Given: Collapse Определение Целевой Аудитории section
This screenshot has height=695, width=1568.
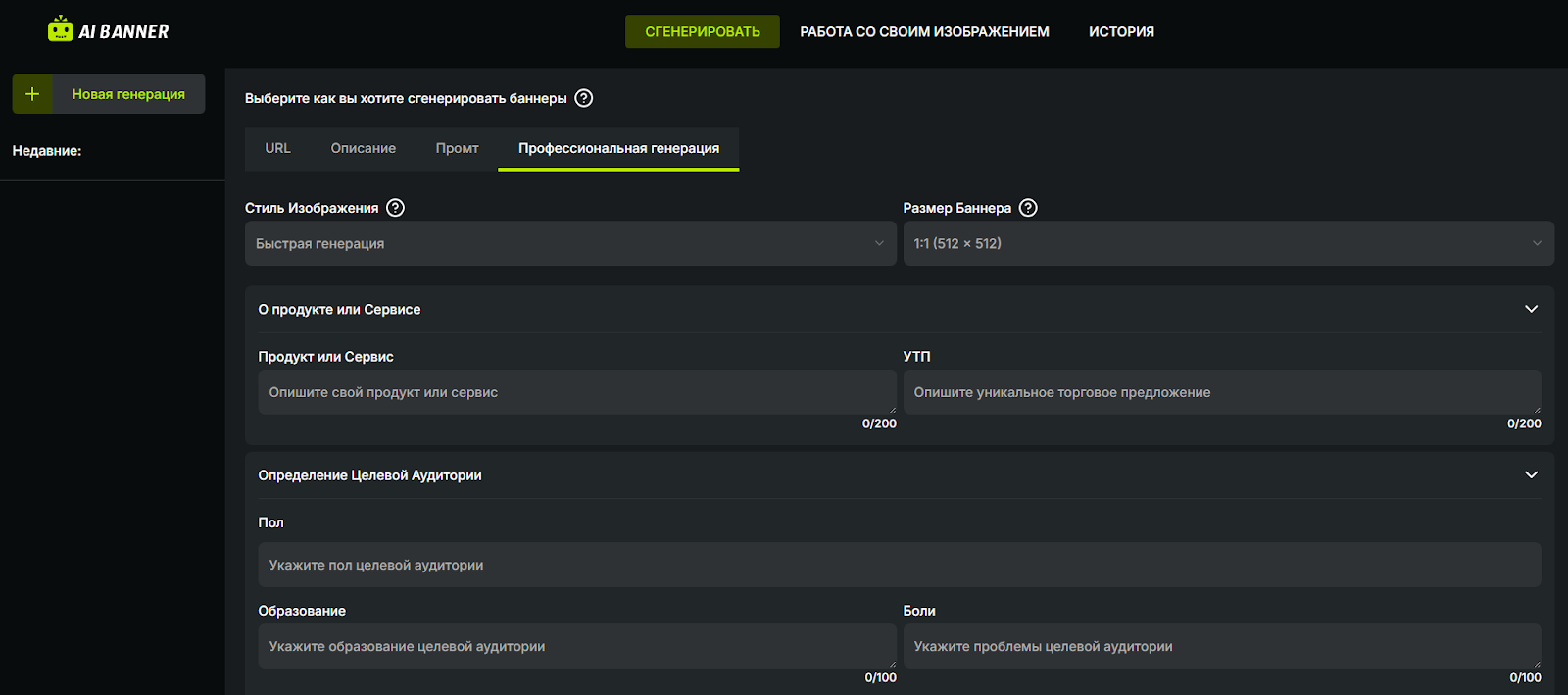Looking at the screenshot, I should tap(1531, 475).
